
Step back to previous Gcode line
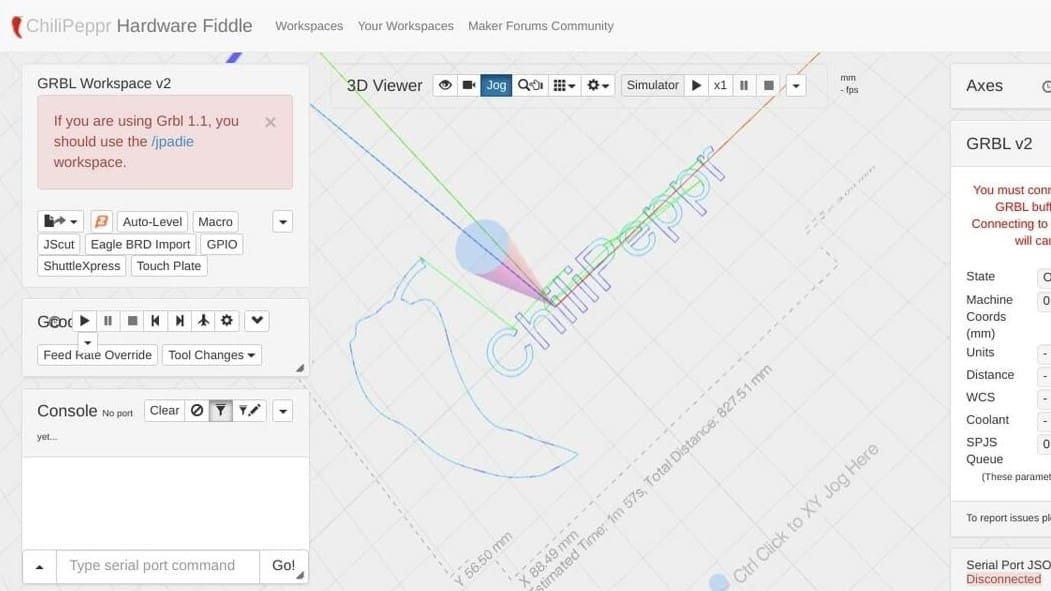point(156,321)
